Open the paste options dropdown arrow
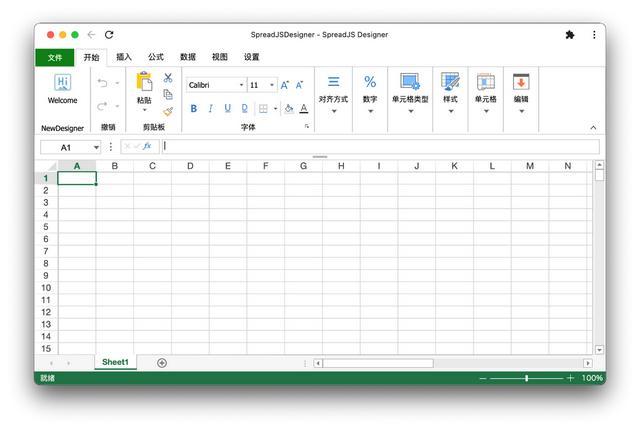640x430 pixels. 144,110
